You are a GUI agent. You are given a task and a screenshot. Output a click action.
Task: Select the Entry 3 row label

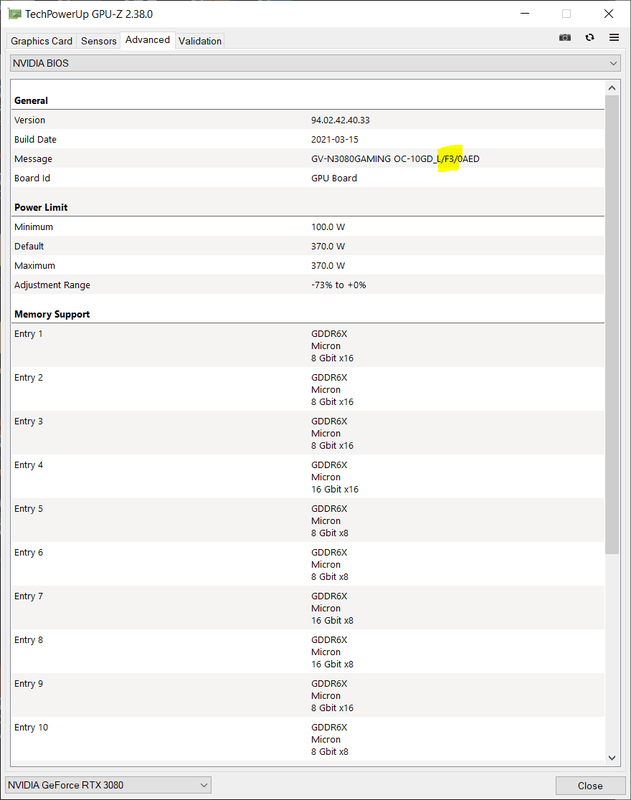29,421
